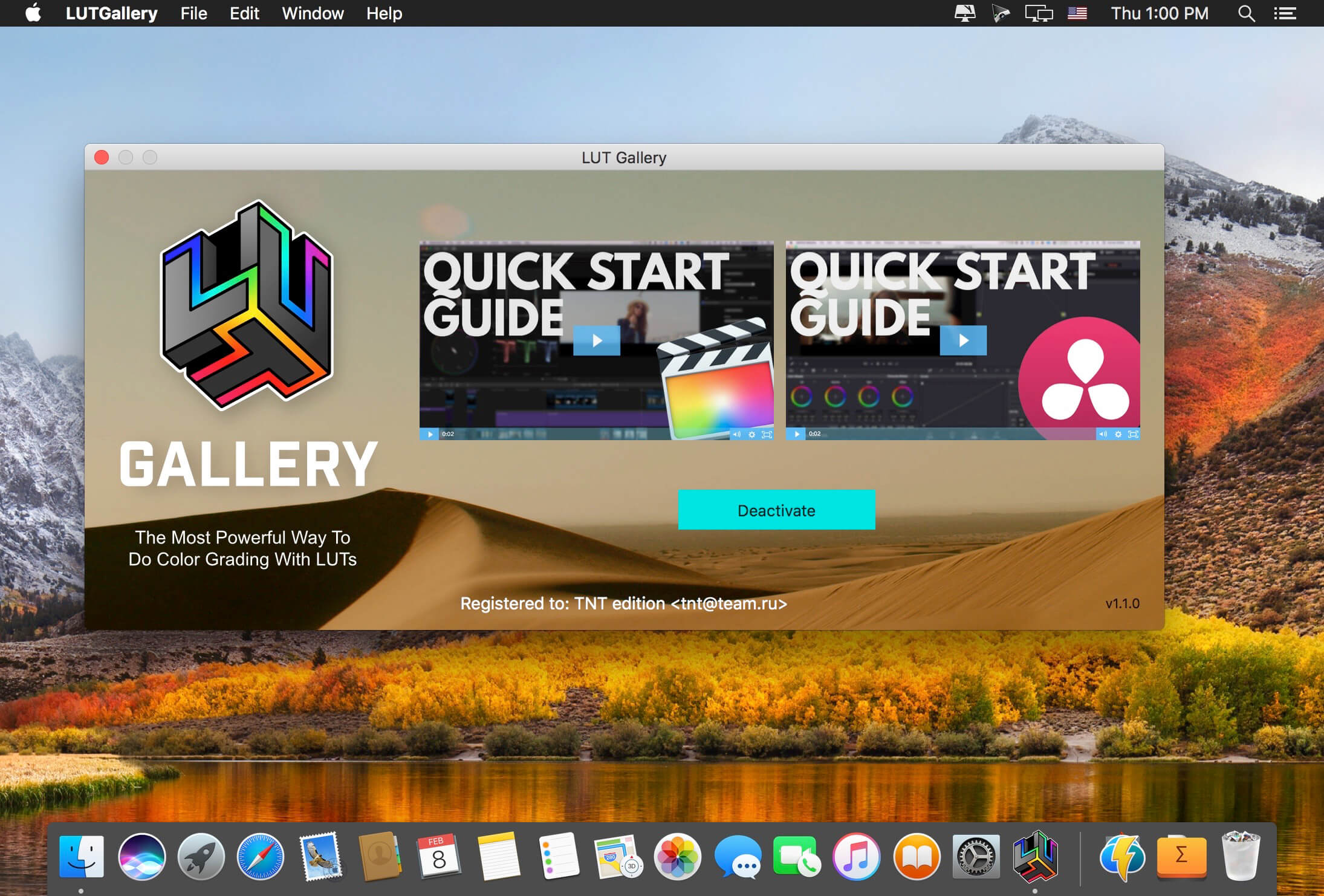The image size is (1324, 896).
Task: Enter fullscreen on Final Cut guide video
Action: coord(767,434)
